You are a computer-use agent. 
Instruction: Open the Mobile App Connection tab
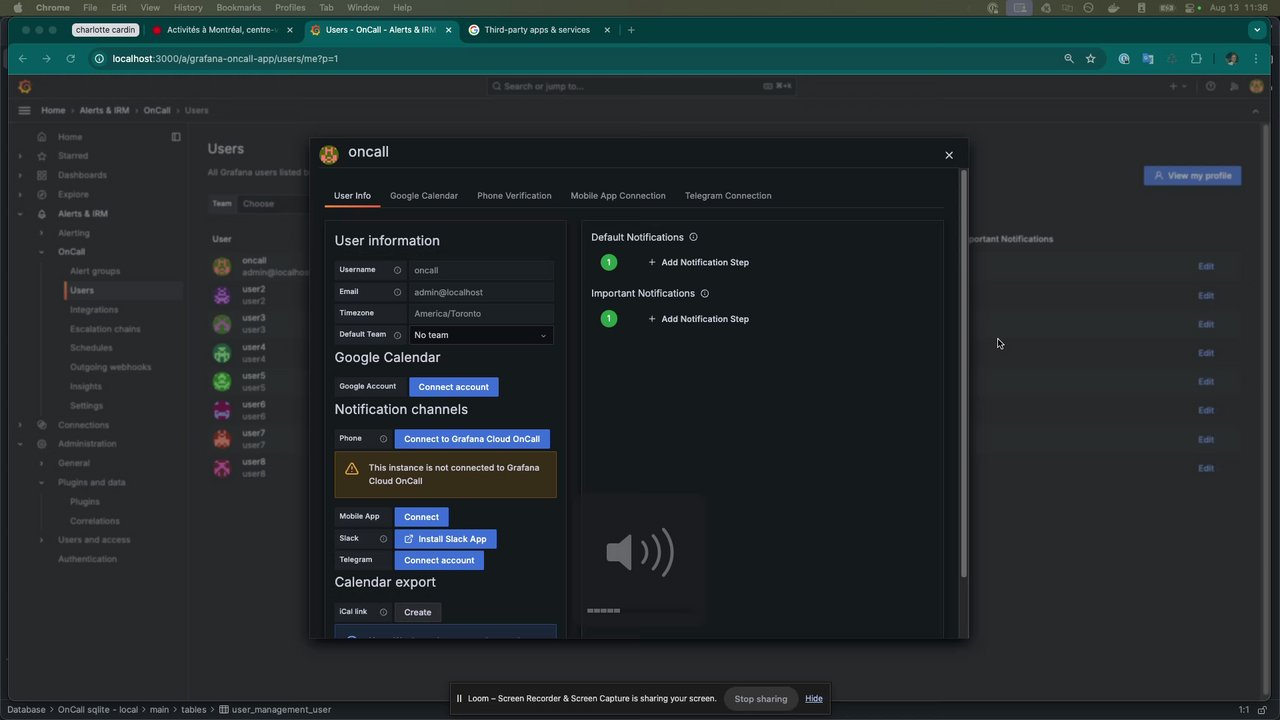pyautogui.click(x=618, y=196)
